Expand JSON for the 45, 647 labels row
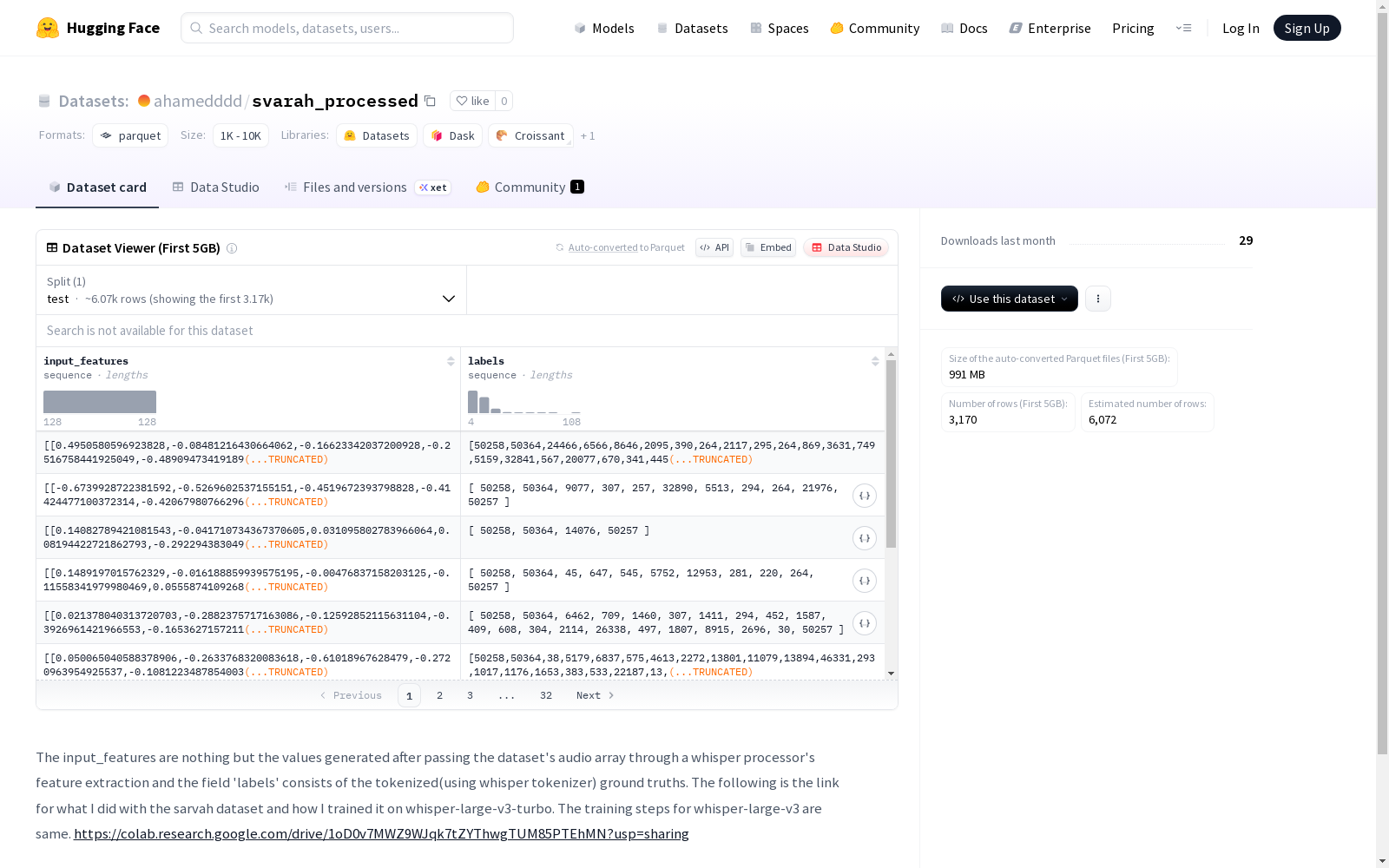This screenshot has height=868, width=1389. point(865,581)
